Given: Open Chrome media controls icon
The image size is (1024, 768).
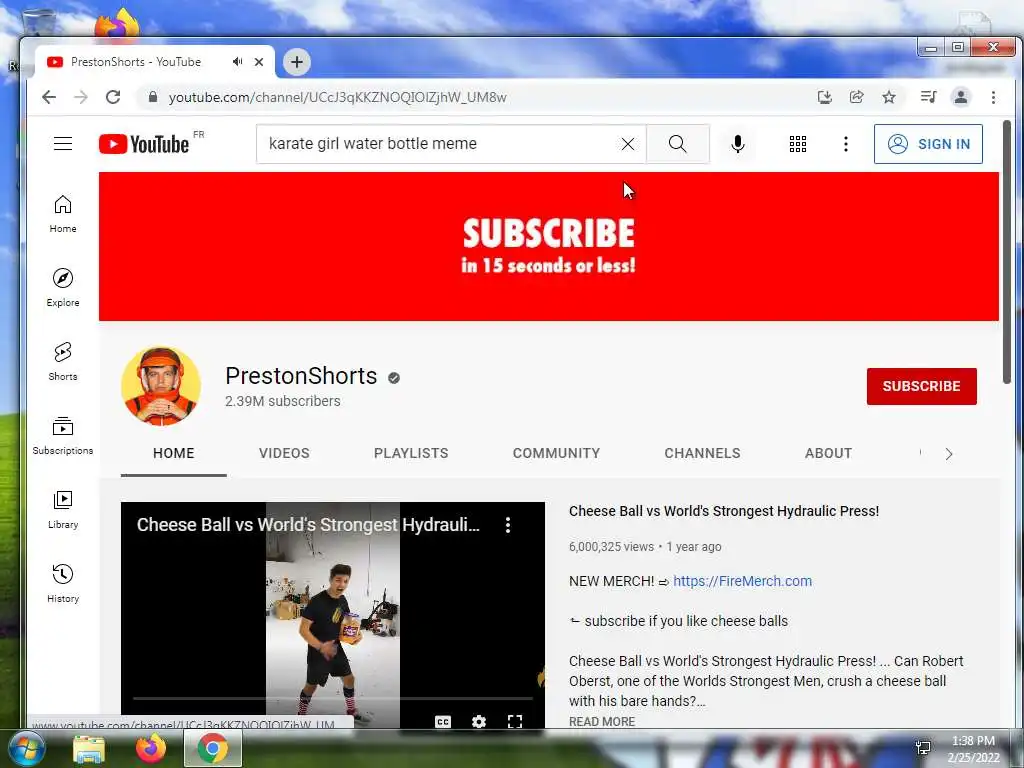Looking at the screenshot, I should tap(928, 97).
